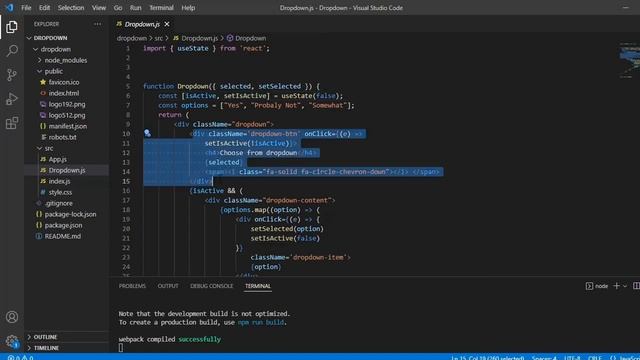
Task: Select the TERMINAL panel tab
Action: (258, 286)
